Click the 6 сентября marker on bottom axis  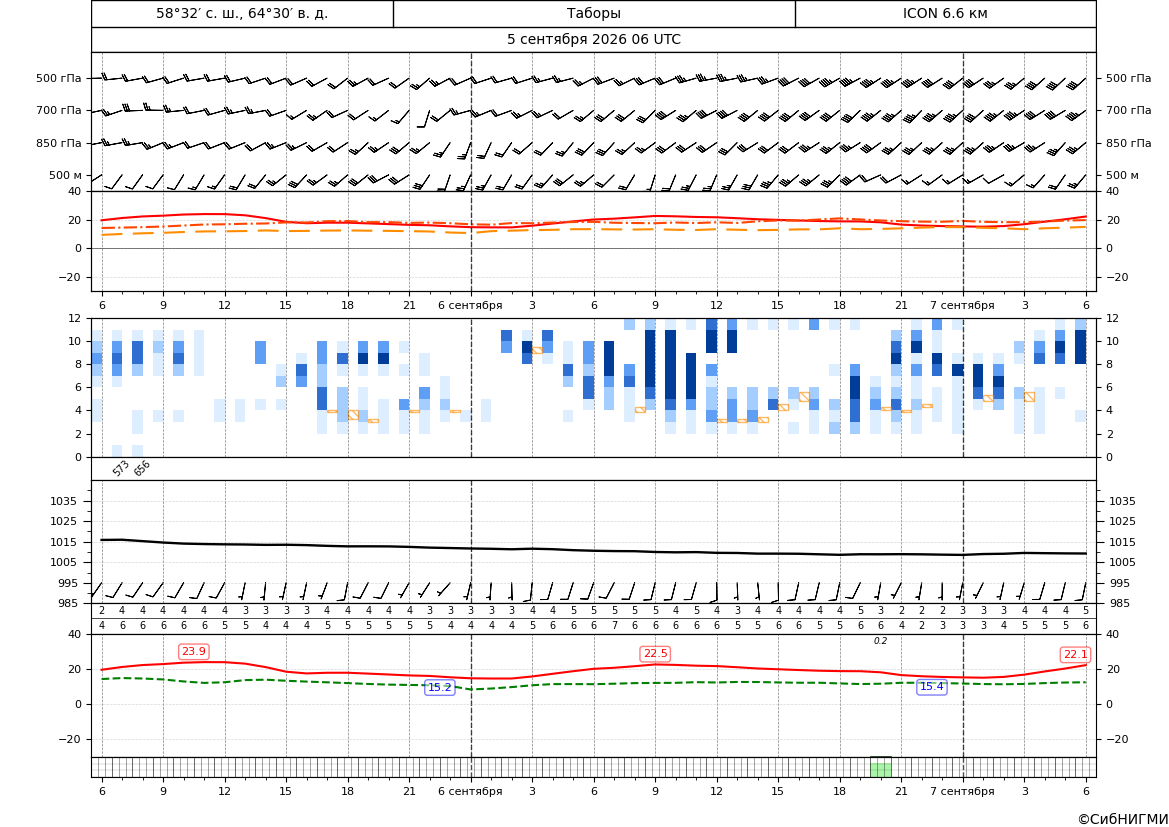(x=470, y=791)
